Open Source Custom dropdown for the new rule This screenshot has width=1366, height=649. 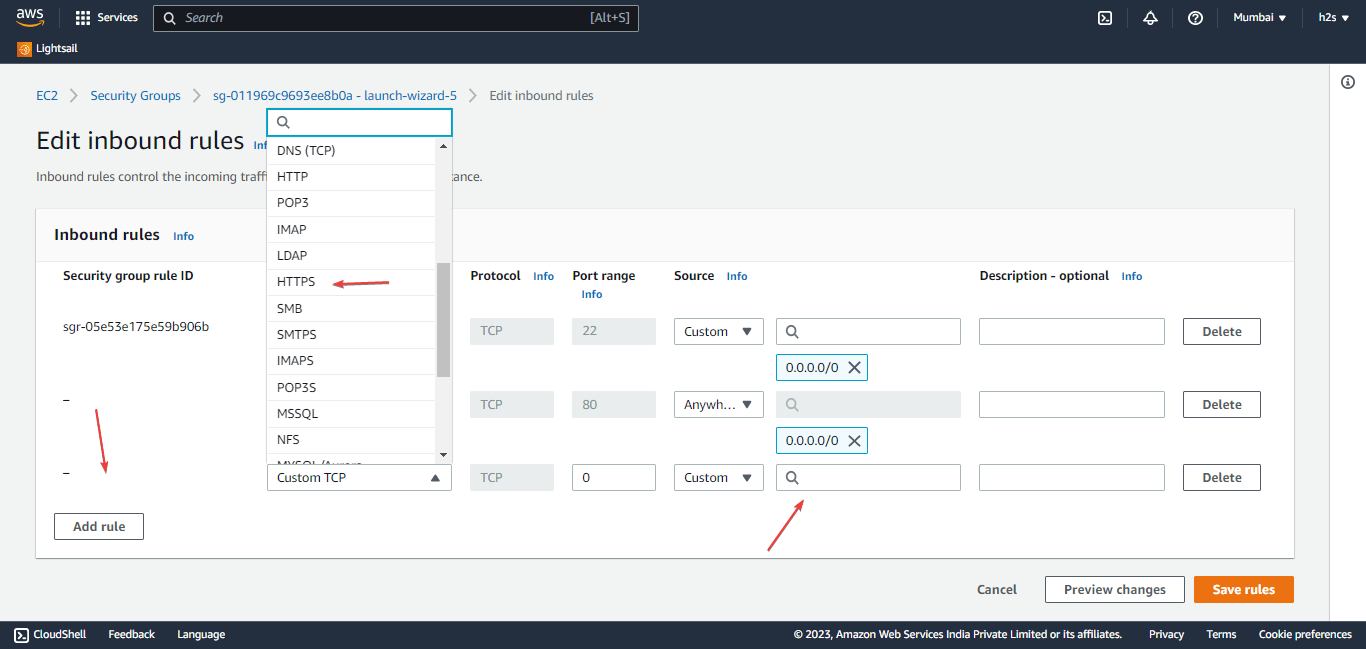pyautogui.click(x=719, y=478)
